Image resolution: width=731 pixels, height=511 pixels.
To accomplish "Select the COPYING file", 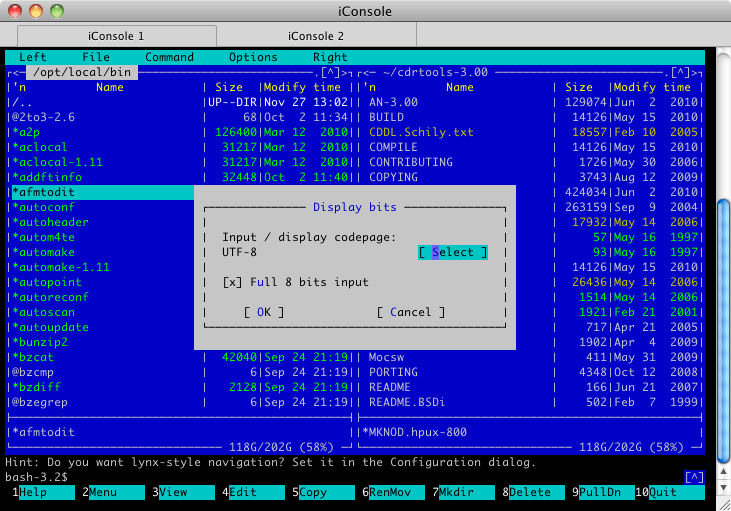I will pyautogui.click(x=530, y=177).
